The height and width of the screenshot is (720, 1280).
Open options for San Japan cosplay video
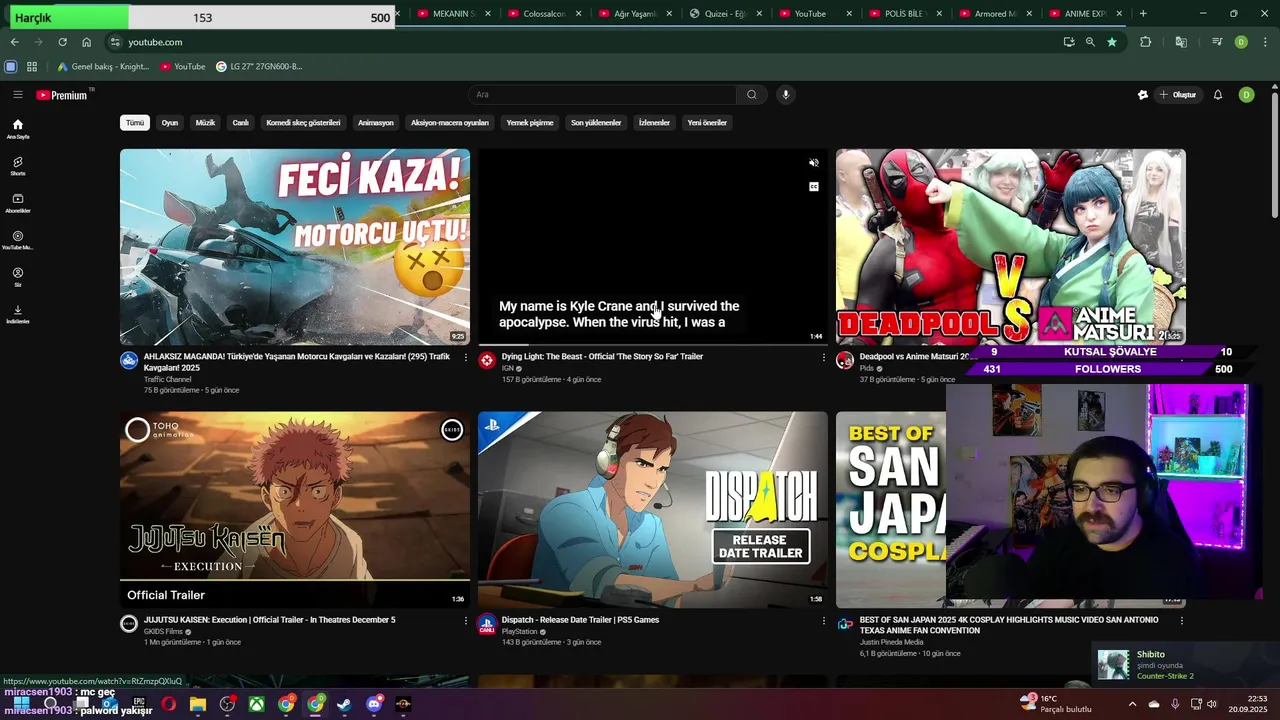pos(1182,621)
